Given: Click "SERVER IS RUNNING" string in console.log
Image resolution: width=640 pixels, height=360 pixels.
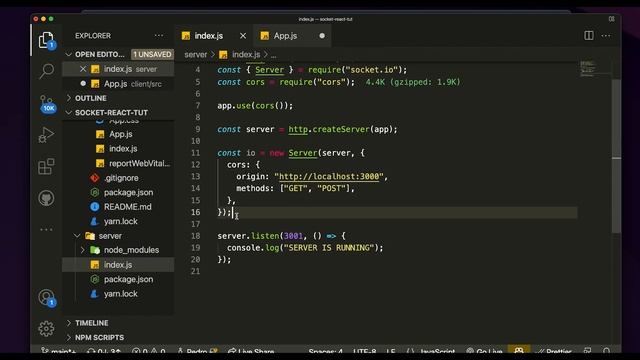Looking at the screenshot, I should click(329, 248).
